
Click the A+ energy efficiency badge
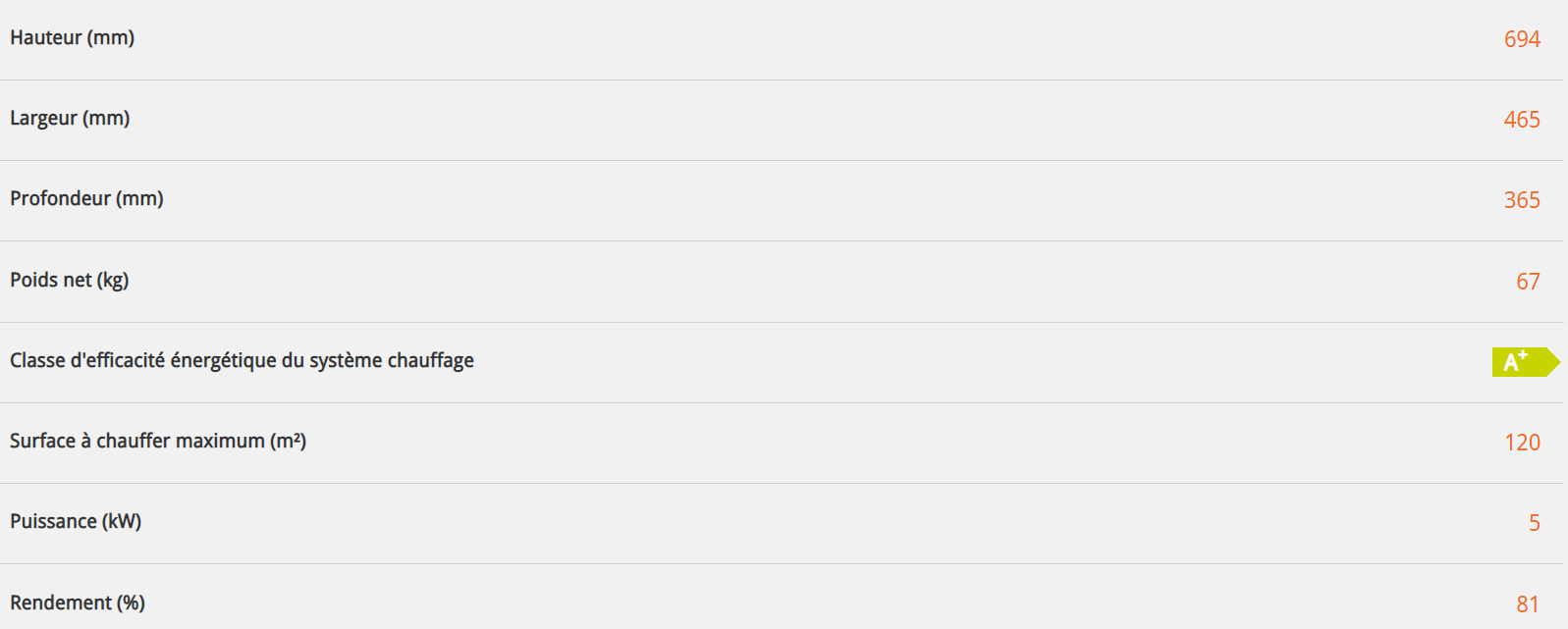pos(1524,362)
